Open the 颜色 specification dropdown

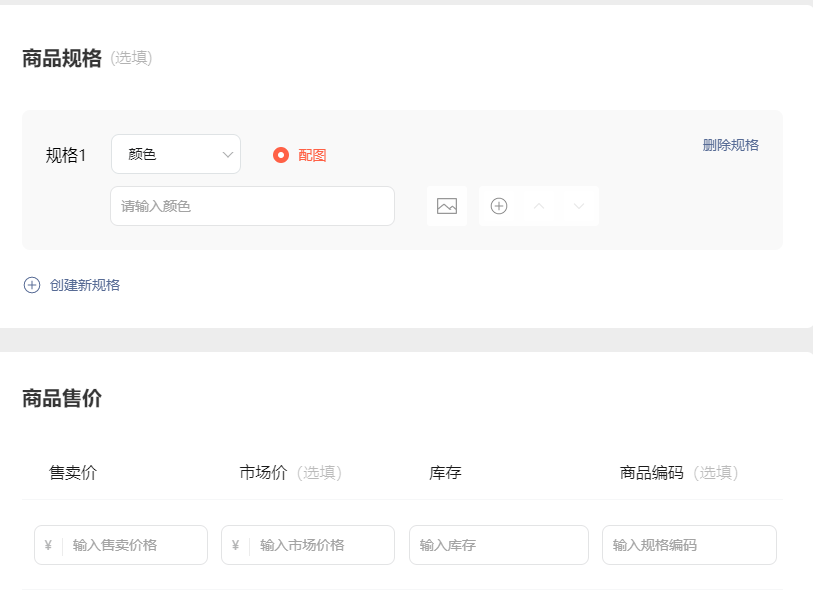(x=176, y=154)
